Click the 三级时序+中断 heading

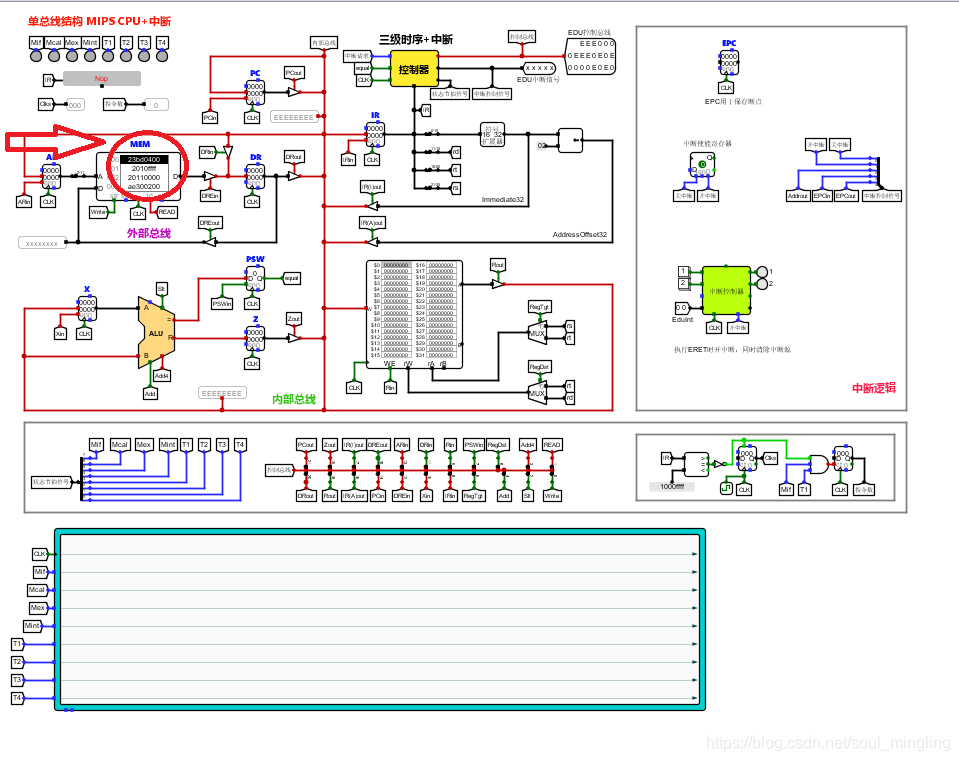[x=416, y=40]
